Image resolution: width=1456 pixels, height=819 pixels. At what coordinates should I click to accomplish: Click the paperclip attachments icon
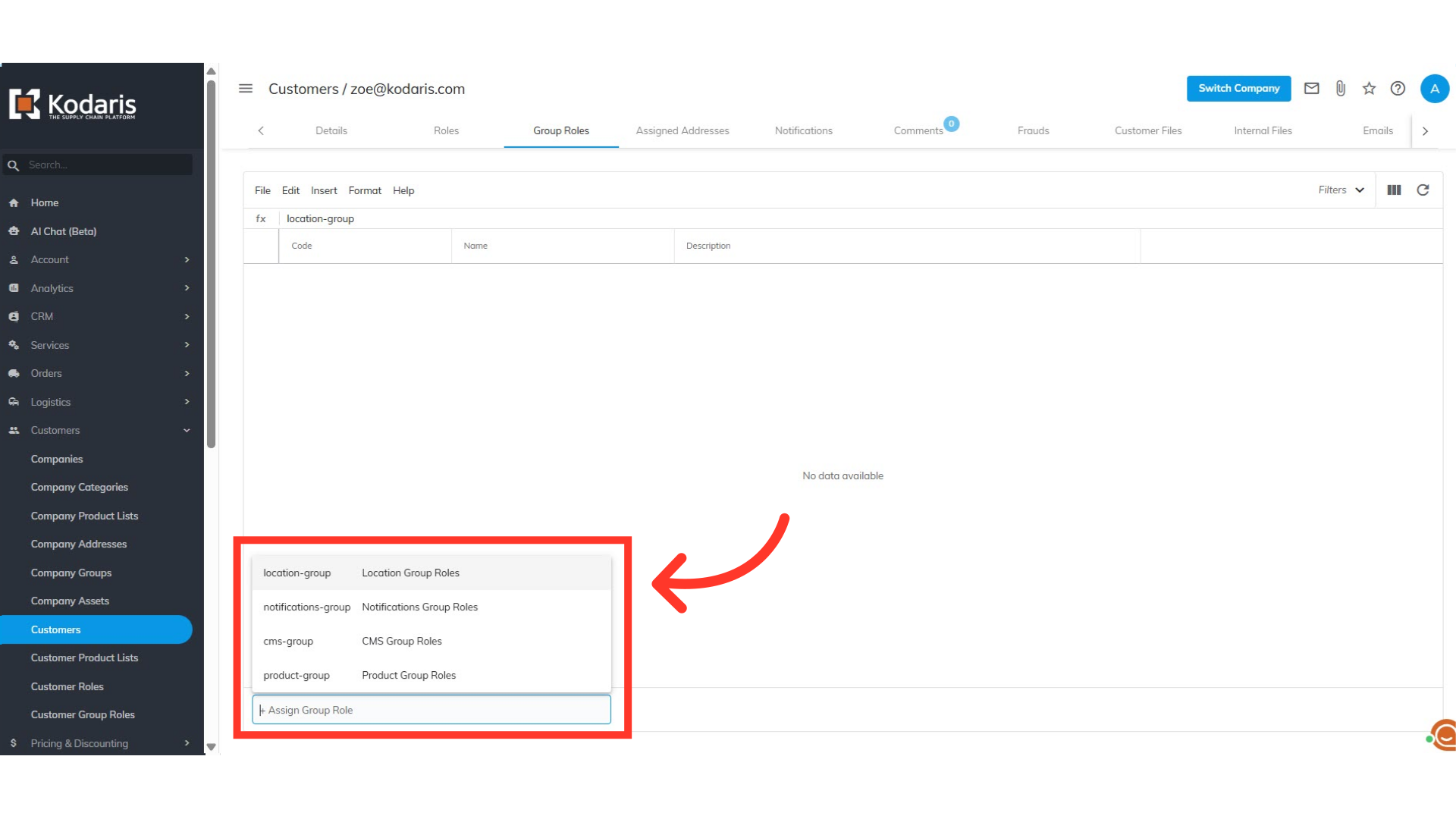point(1340,89)
